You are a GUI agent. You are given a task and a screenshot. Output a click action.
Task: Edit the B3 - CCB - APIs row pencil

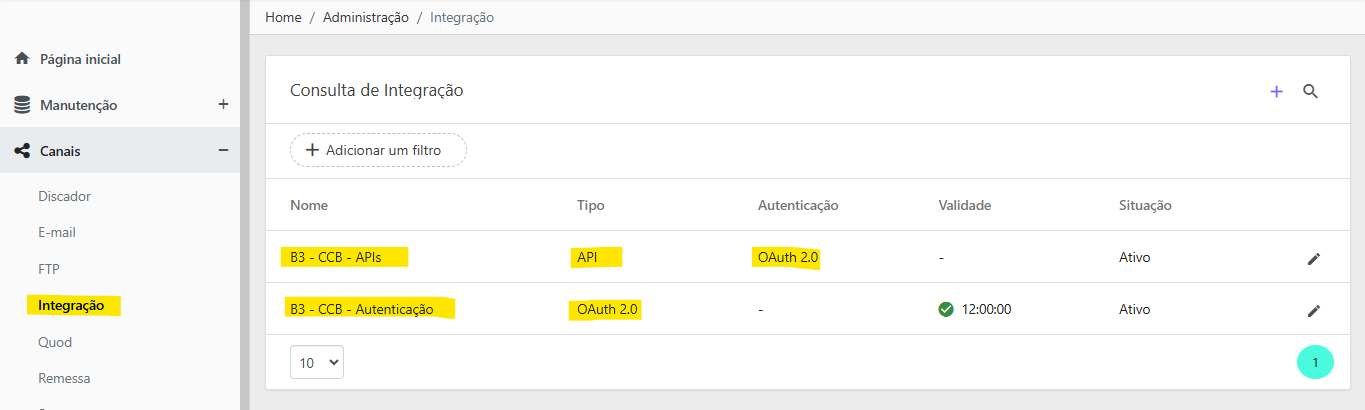pos(1314,258)
